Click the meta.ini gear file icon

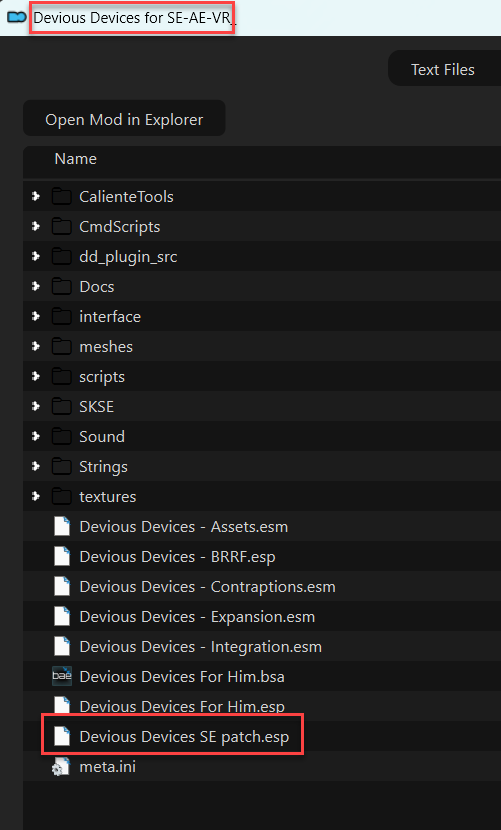pos(62,766)
